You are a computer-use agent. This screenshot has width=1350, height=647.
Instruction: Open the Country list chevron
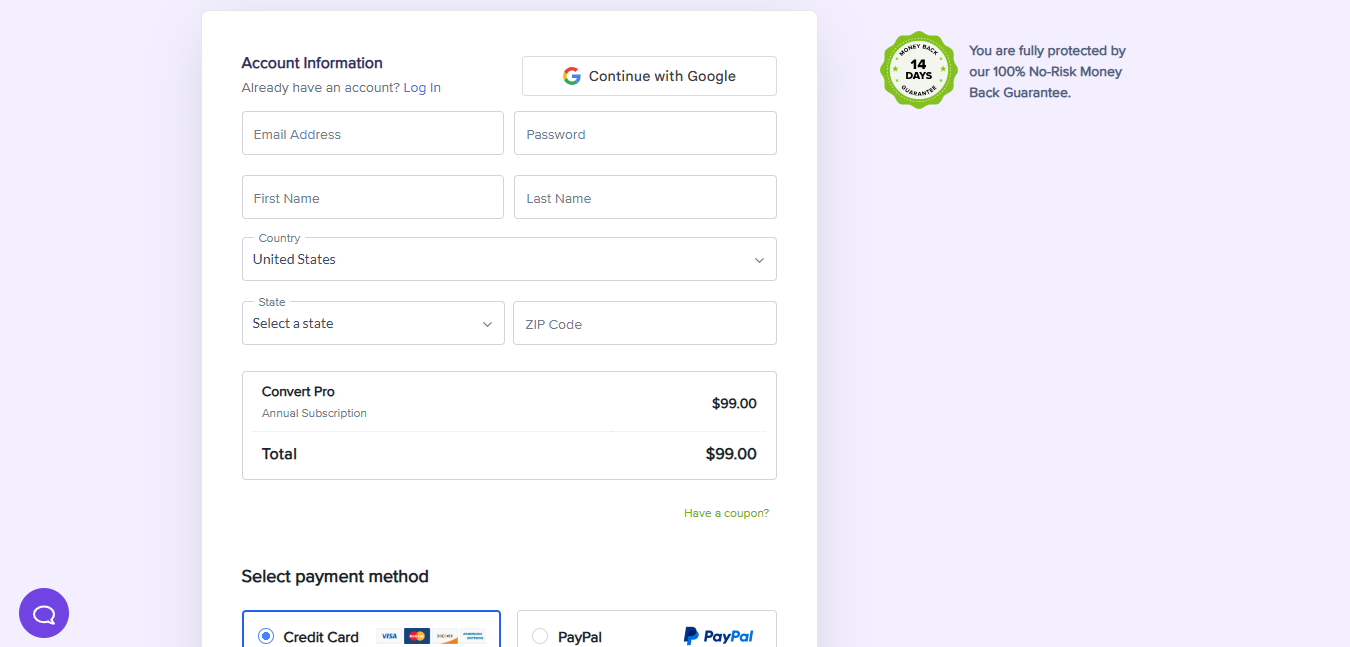click(x=759, y=259)
